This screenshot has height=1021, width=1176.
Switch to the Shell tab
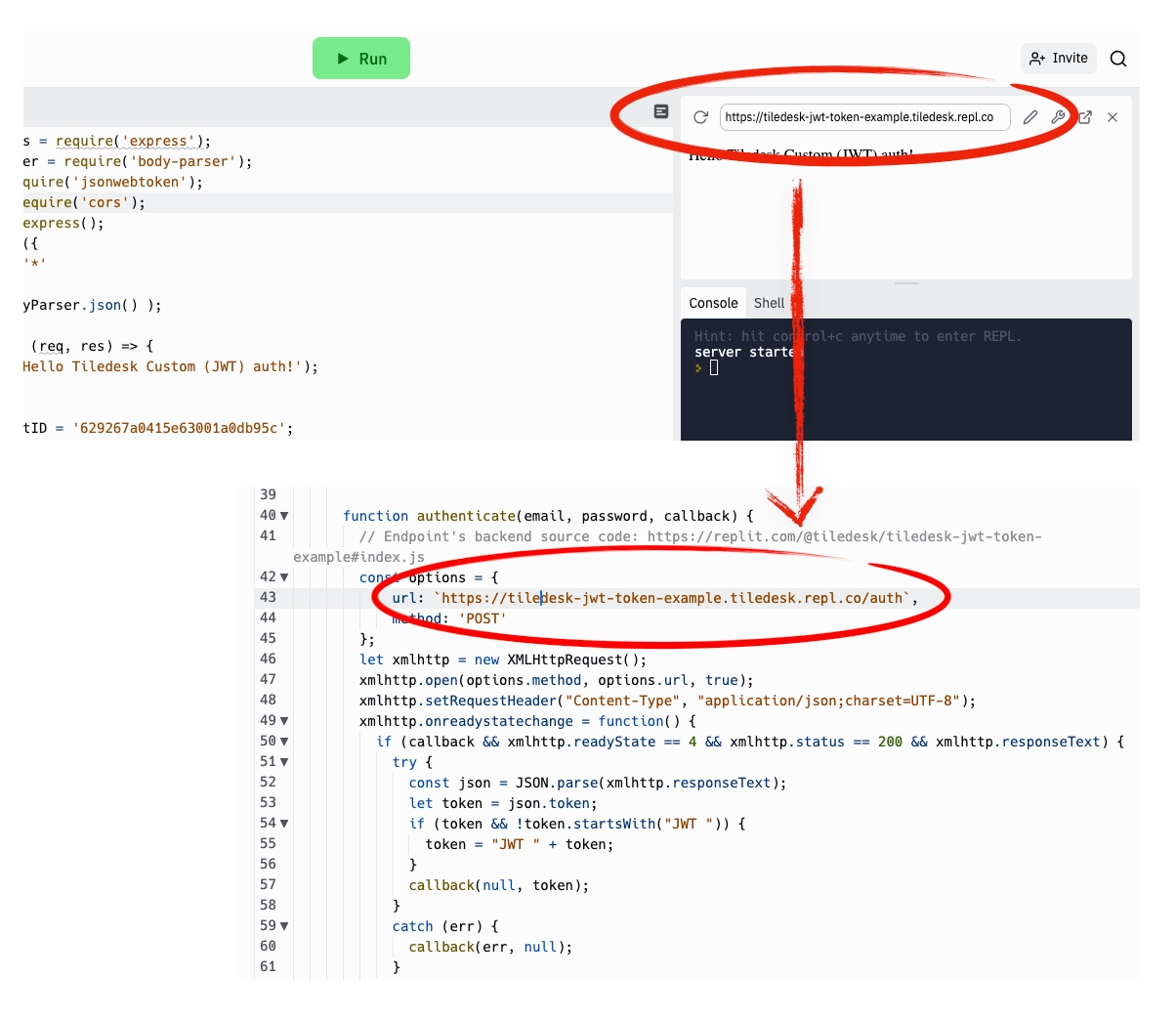pyautogui.click(x=769, y=303)
